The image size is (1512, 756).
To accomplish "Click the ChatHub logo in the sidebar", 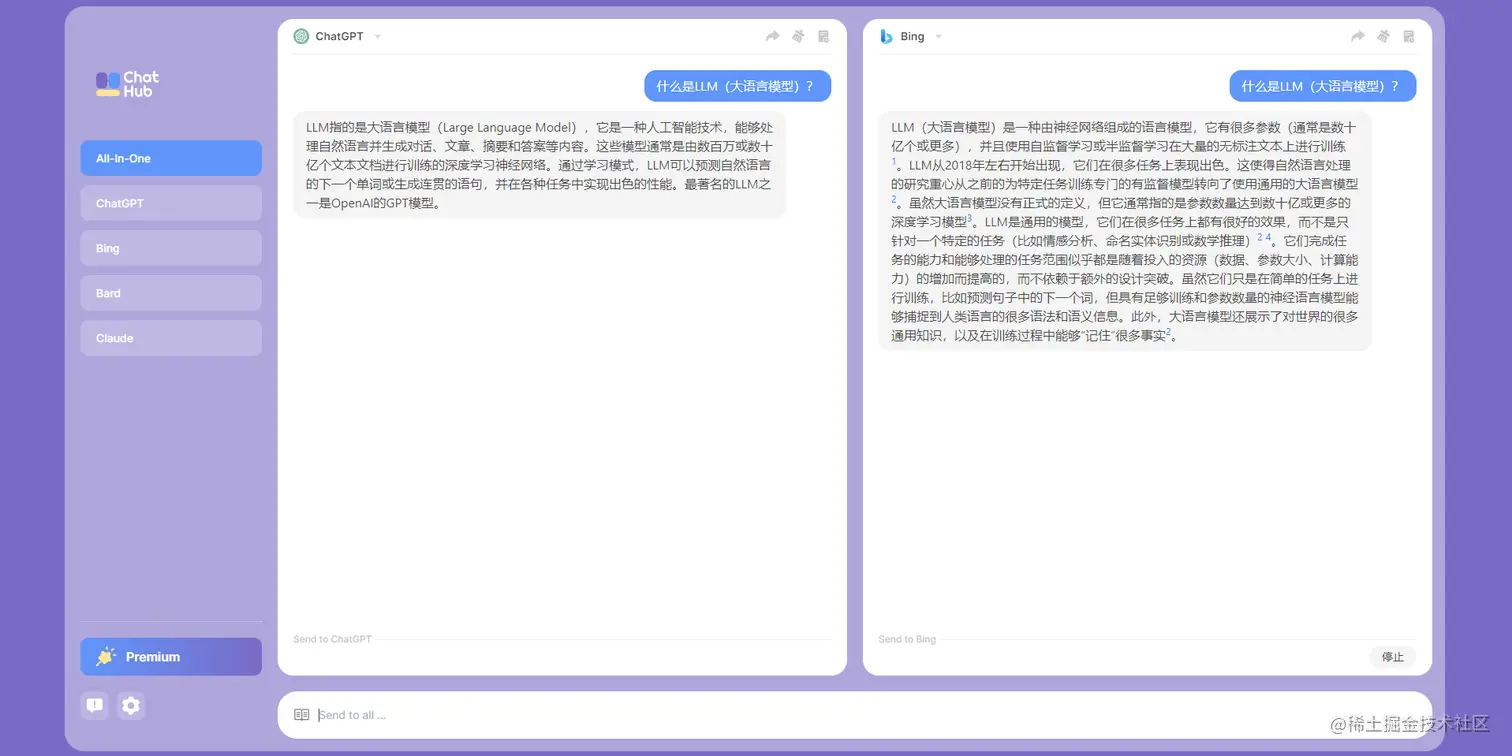I will click(127, 84).
